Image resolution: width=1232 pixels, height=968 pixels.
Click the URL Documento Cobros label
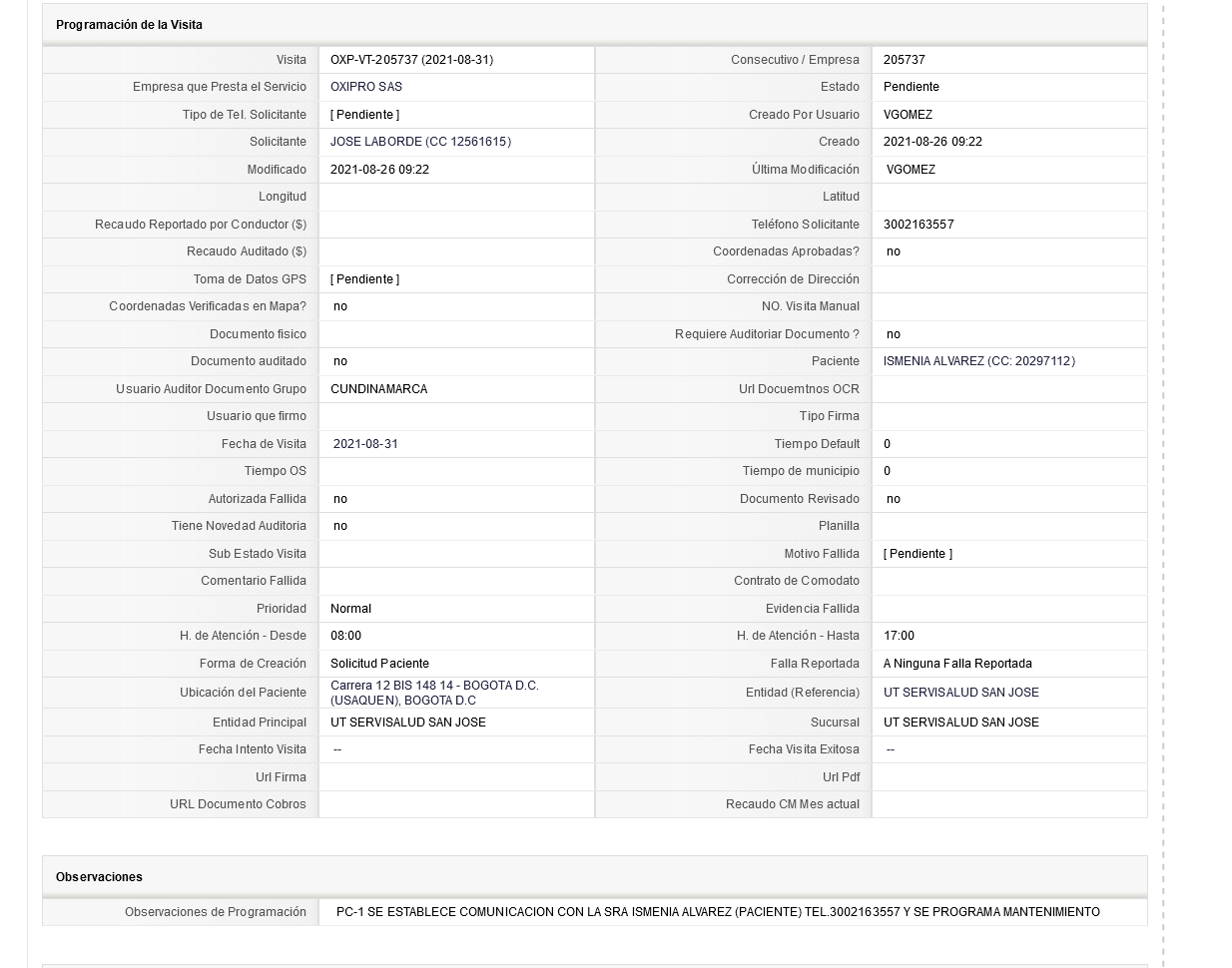pyautogui.click(x=238, y=804)
